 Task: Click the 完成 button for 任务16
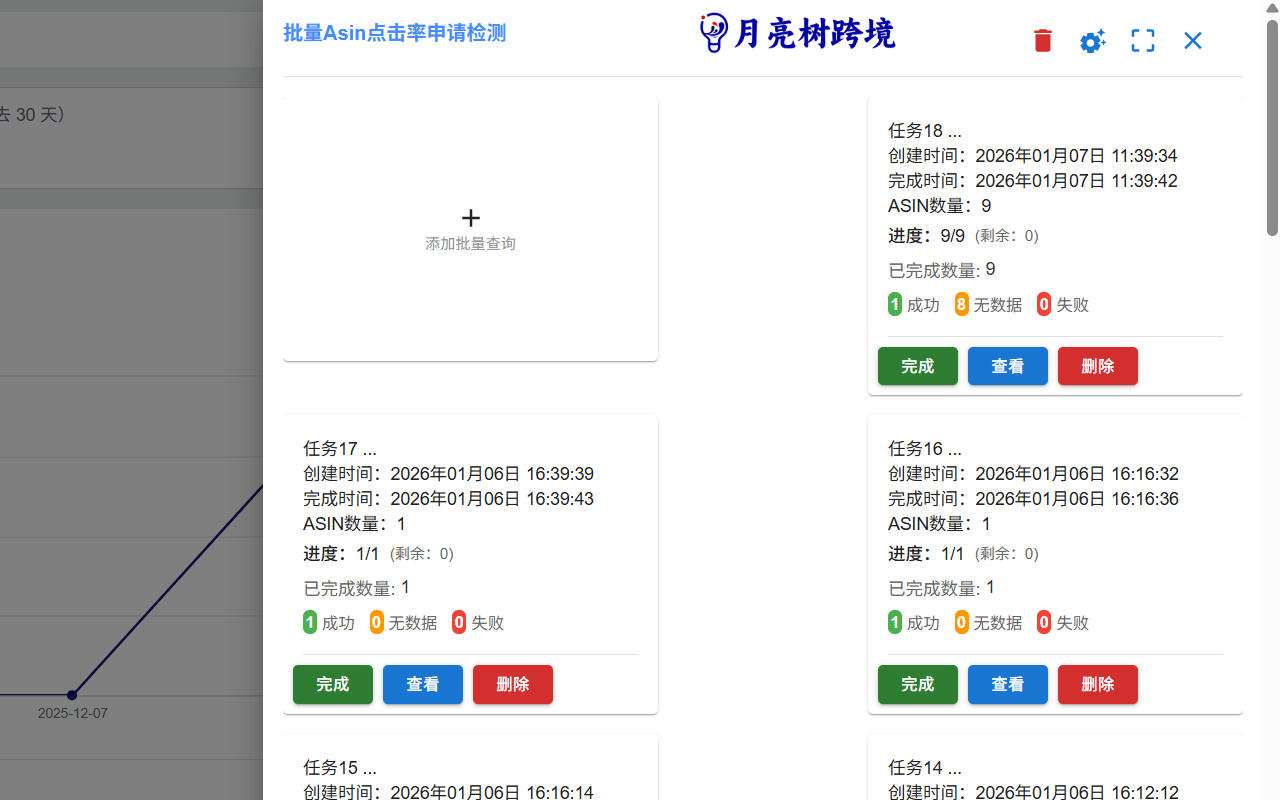click(x=917, y=684)
